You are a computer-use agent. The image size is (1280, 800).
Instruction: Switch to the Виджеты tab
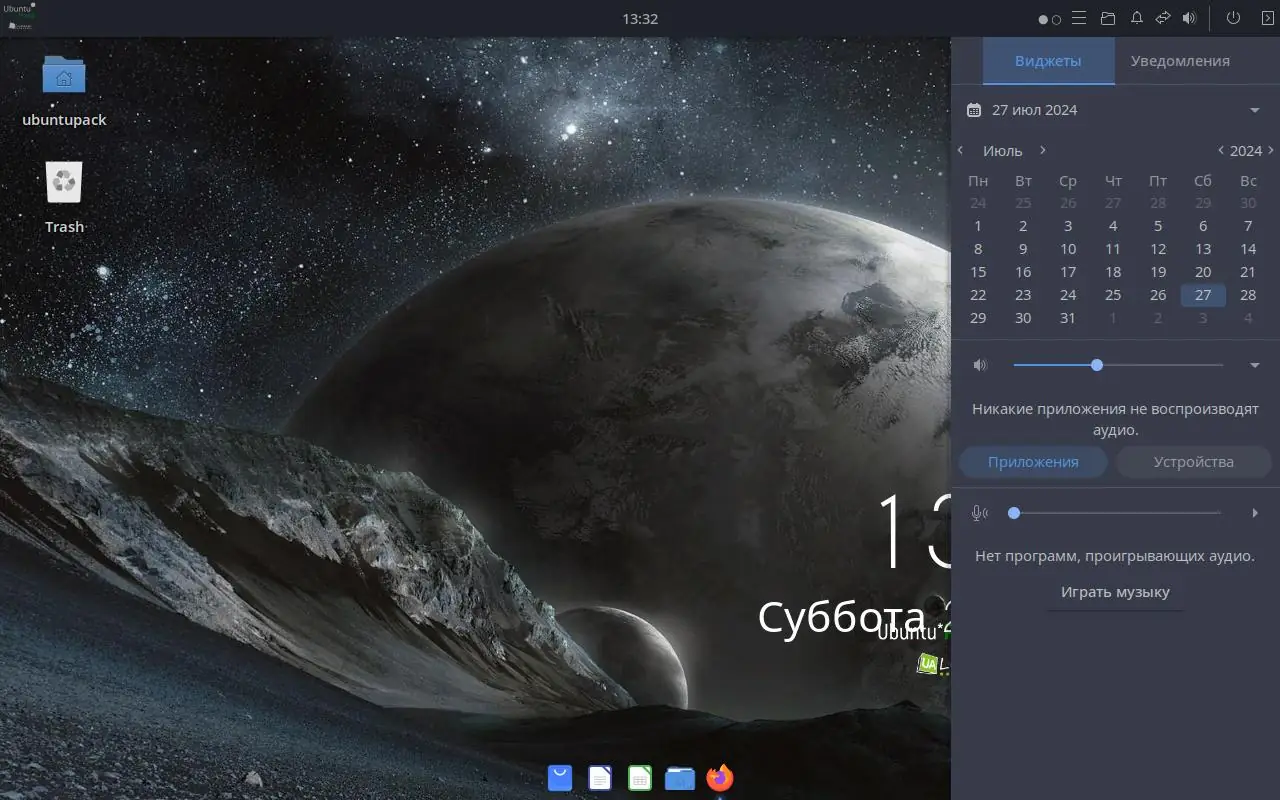point(1048,61)
